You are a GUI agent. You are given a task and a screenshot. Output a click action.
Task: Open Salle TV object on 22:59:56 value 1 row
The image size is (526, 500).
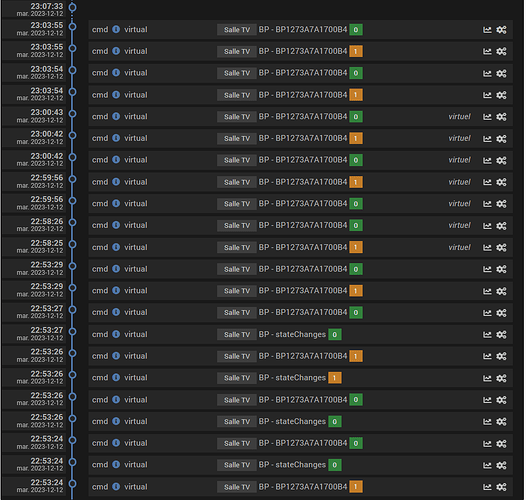pyautogui.click(x=237, y=182)
